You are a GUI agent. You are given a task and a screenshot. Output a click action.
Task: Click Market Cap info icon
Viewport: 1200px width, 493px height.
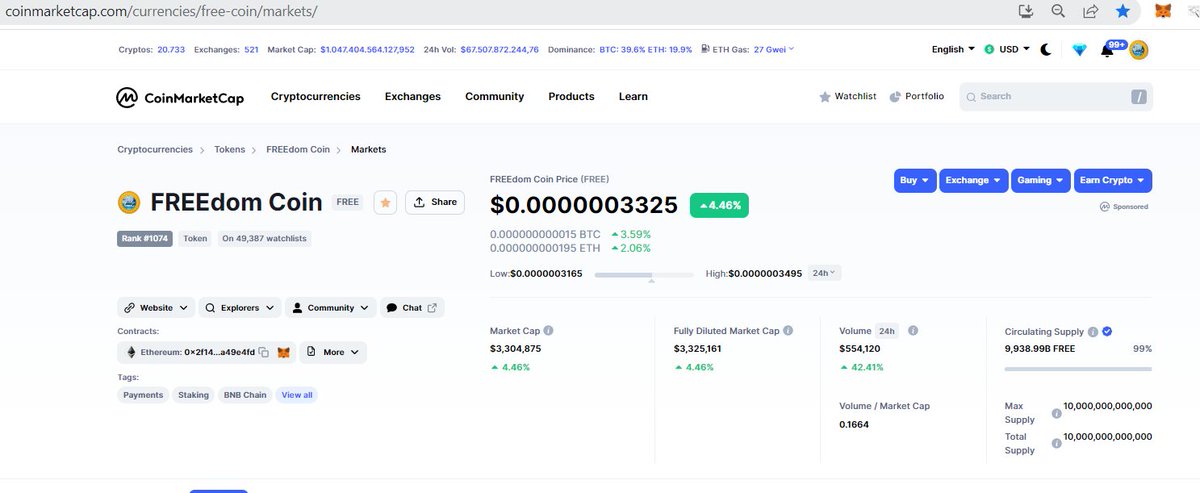pyautogui.click(x=549, y=331)
